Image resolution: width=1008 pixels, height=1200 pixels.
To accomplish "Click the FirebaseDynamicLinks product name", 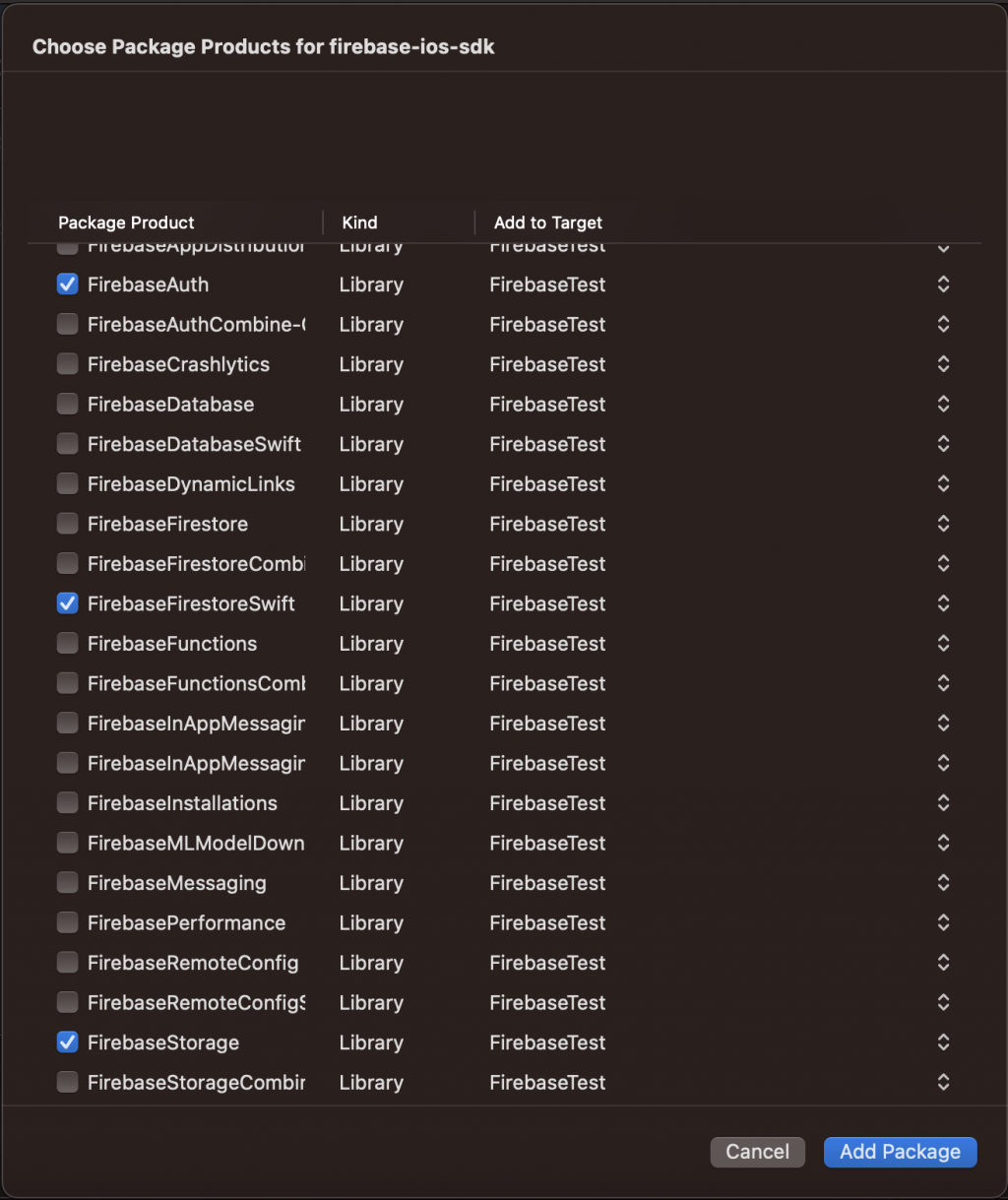I will pos(191,484).
